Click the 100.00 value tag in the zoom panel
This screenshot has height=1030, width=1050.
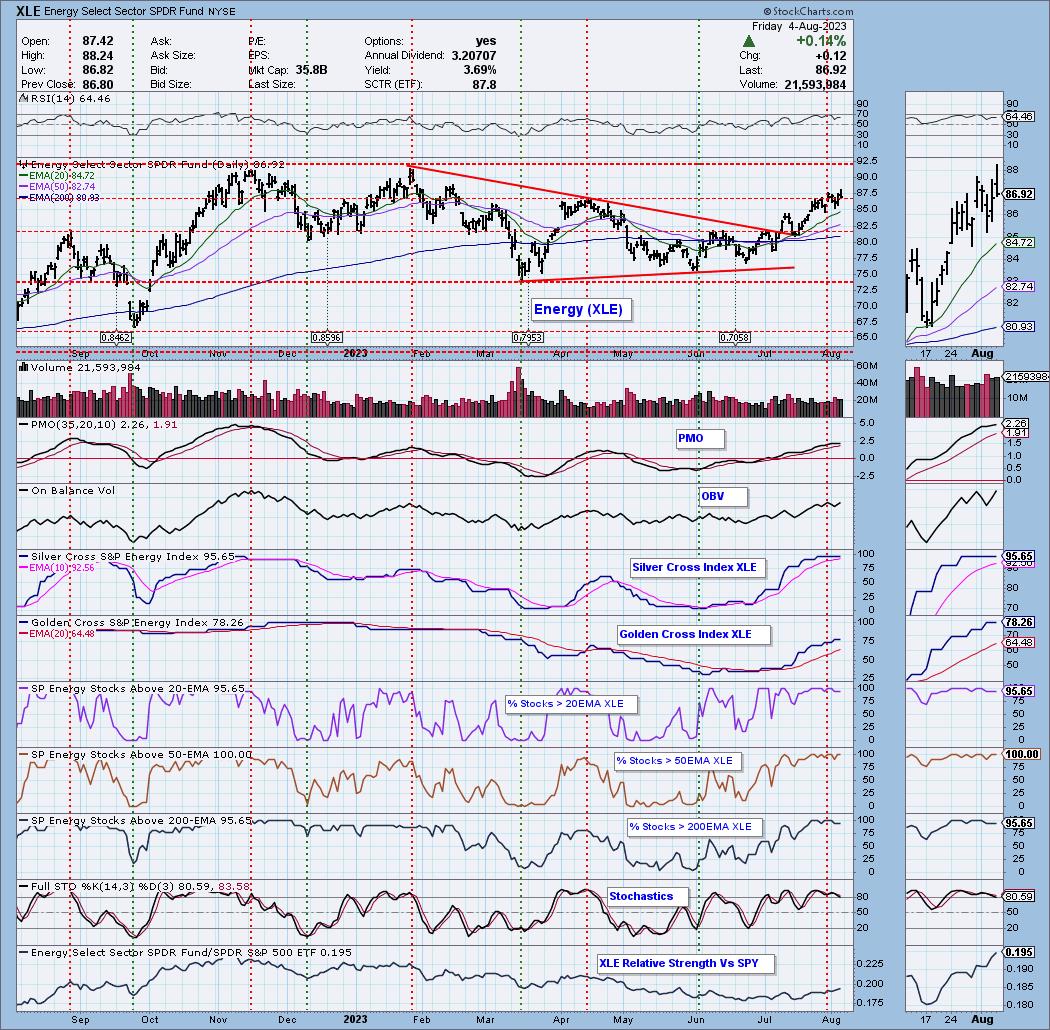(1022, 754)
